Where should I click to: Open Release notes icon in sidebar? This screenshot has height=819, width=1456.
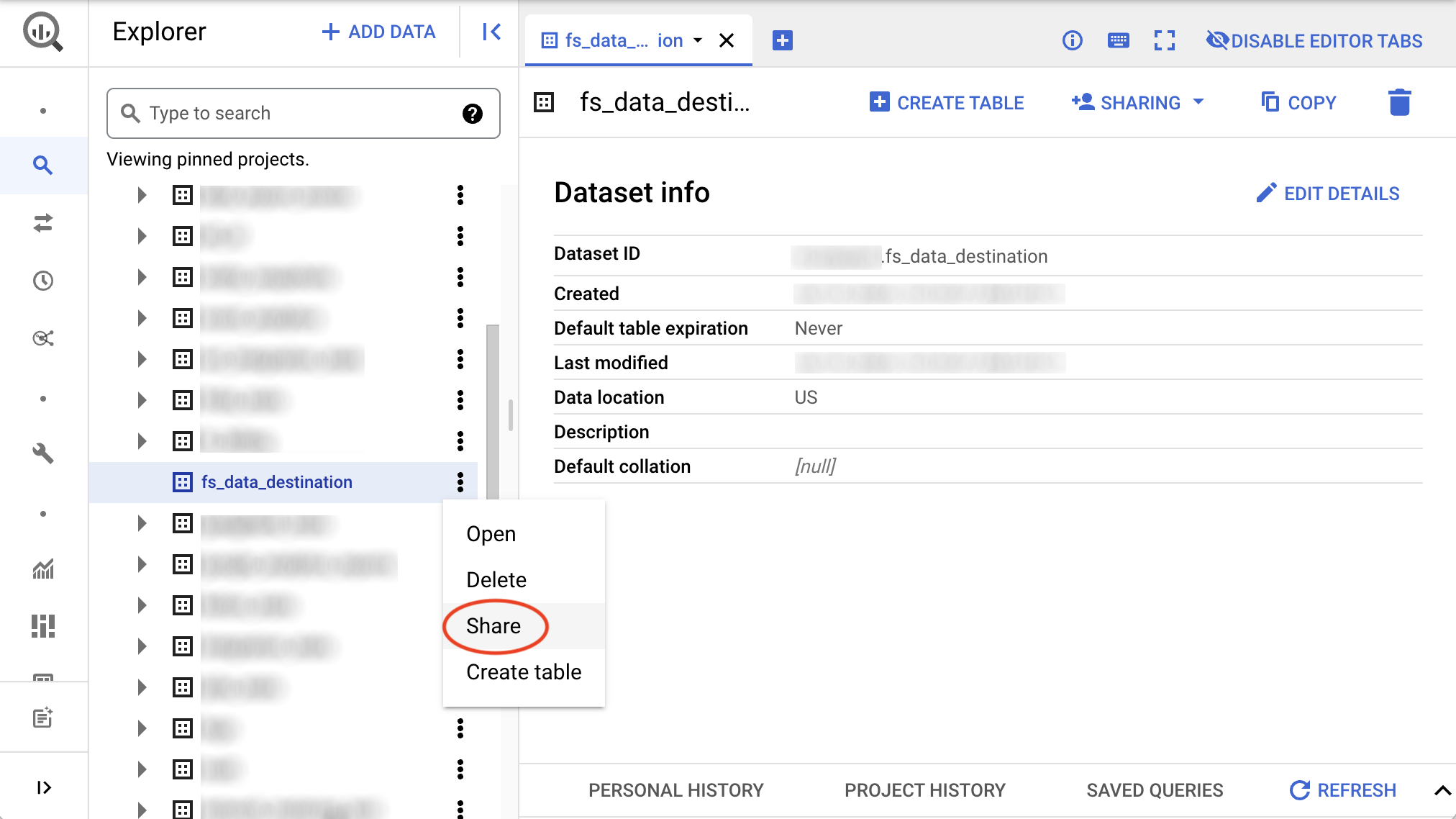click(x=43, y=718)
